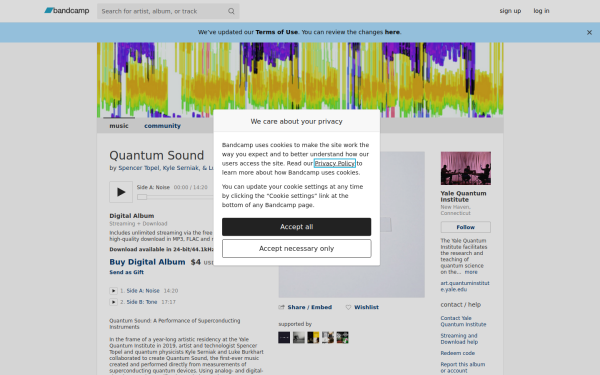The image size is (600, 375).
Task: Switch to the music tab
Action: (x=119, y=126)
